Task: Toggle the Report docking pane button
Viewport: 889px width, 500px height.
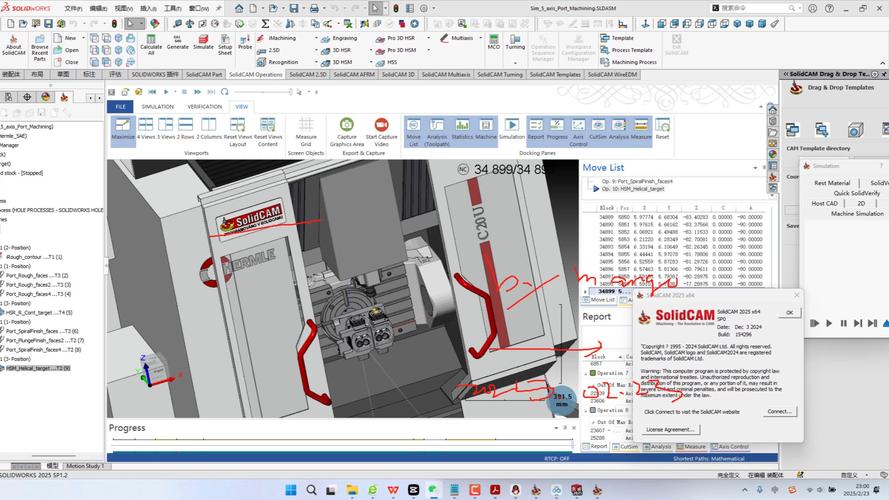Action: click(536, 129)
